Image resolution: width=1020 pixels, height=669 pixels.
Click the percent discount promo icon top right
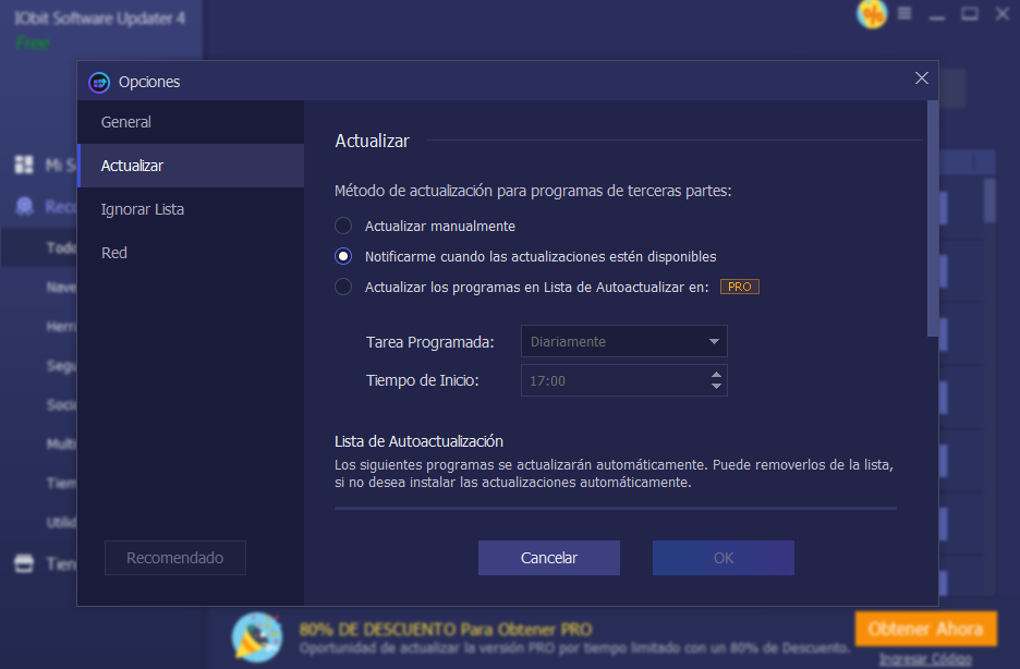point(874,15)
